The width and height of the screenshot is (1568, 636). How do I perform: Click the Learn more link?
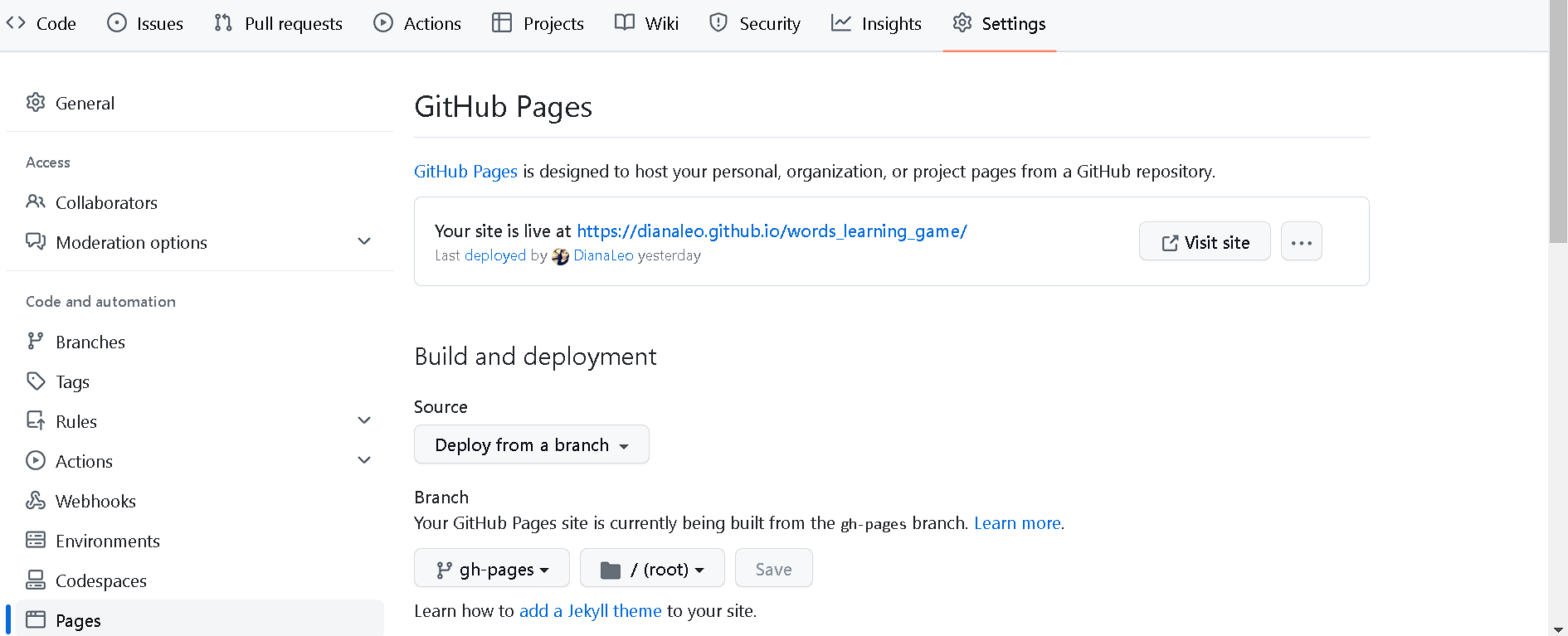pyautogui.click(x=1017, y=523)
